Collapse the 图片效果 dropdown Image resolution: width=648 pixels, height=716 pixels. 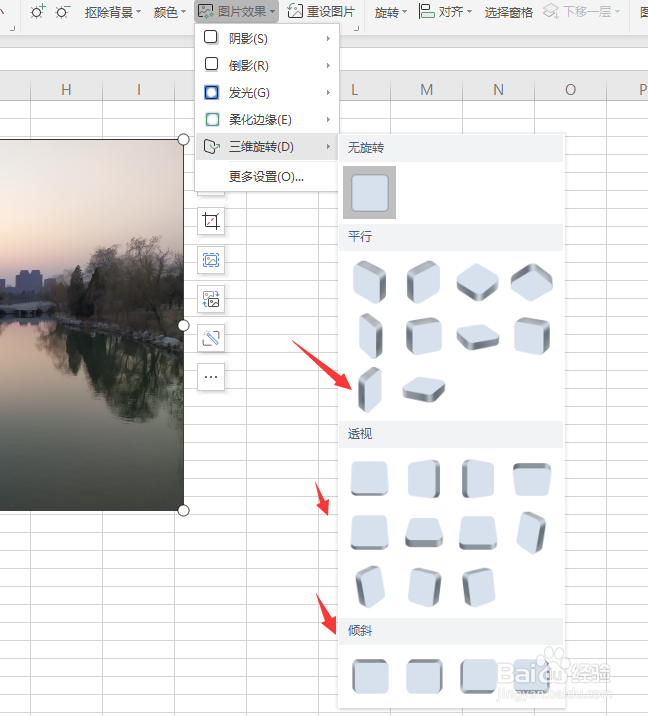pos(237,11)
